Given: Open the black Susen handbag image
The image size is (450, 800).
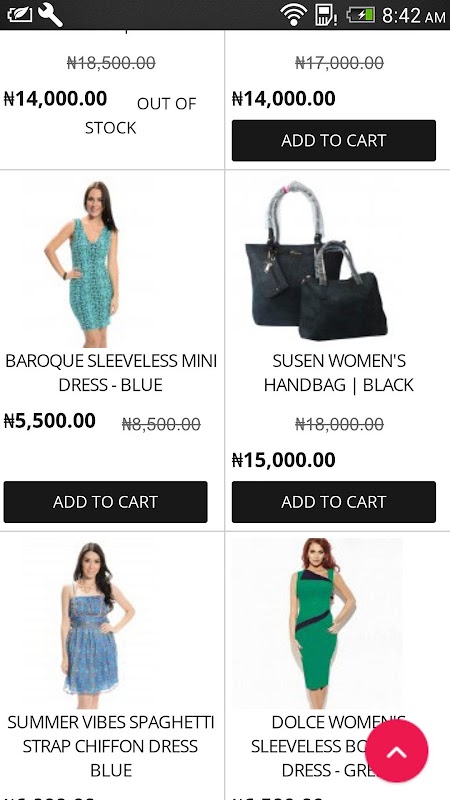Looking at the screenshot, I should point(316,260).
